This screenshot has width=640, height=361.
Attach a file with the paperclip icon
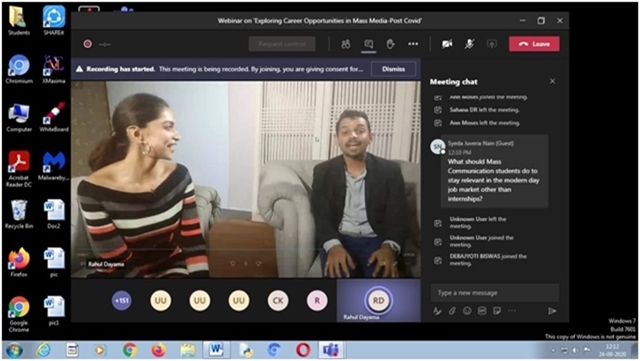[x=452, y=311]
